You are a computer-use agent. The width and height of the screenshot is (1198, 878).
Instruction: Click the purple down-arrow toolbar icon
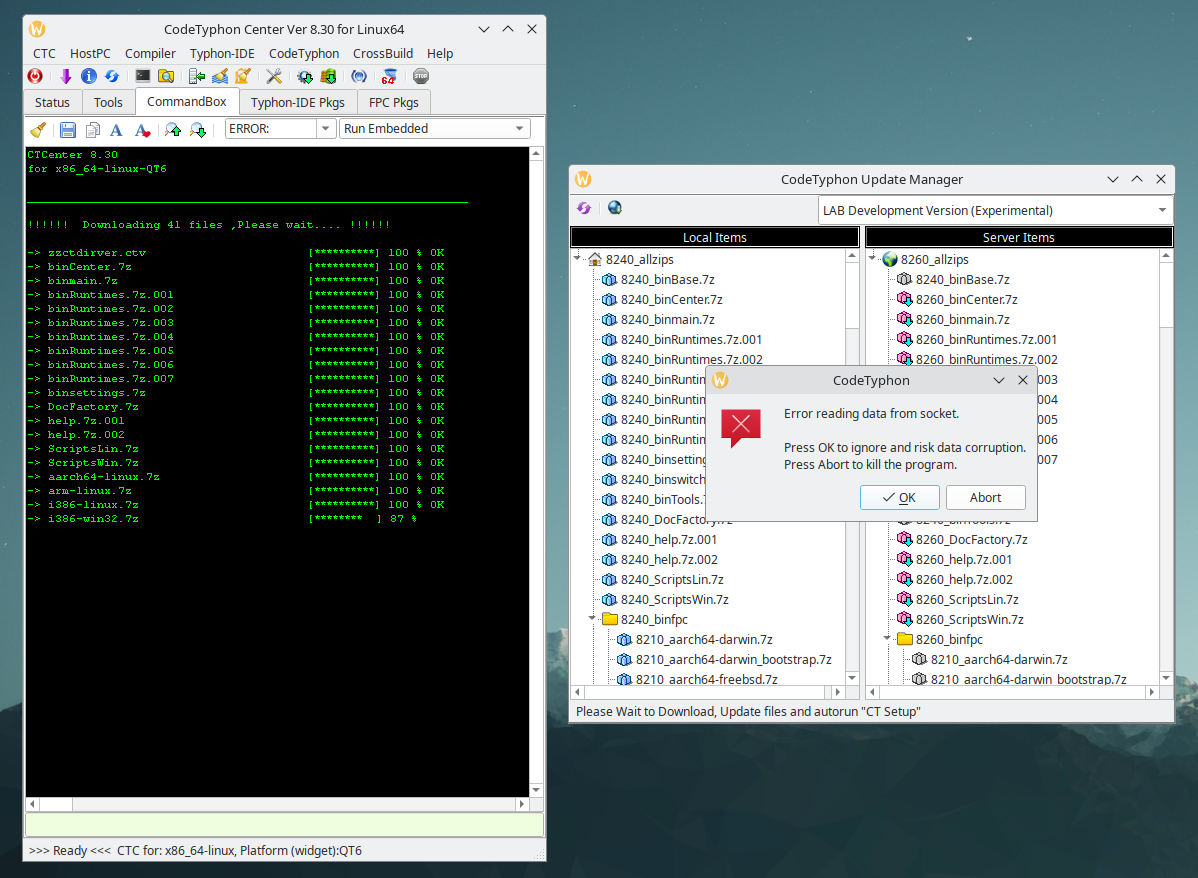pyautogui.click(x=65, y=76)
